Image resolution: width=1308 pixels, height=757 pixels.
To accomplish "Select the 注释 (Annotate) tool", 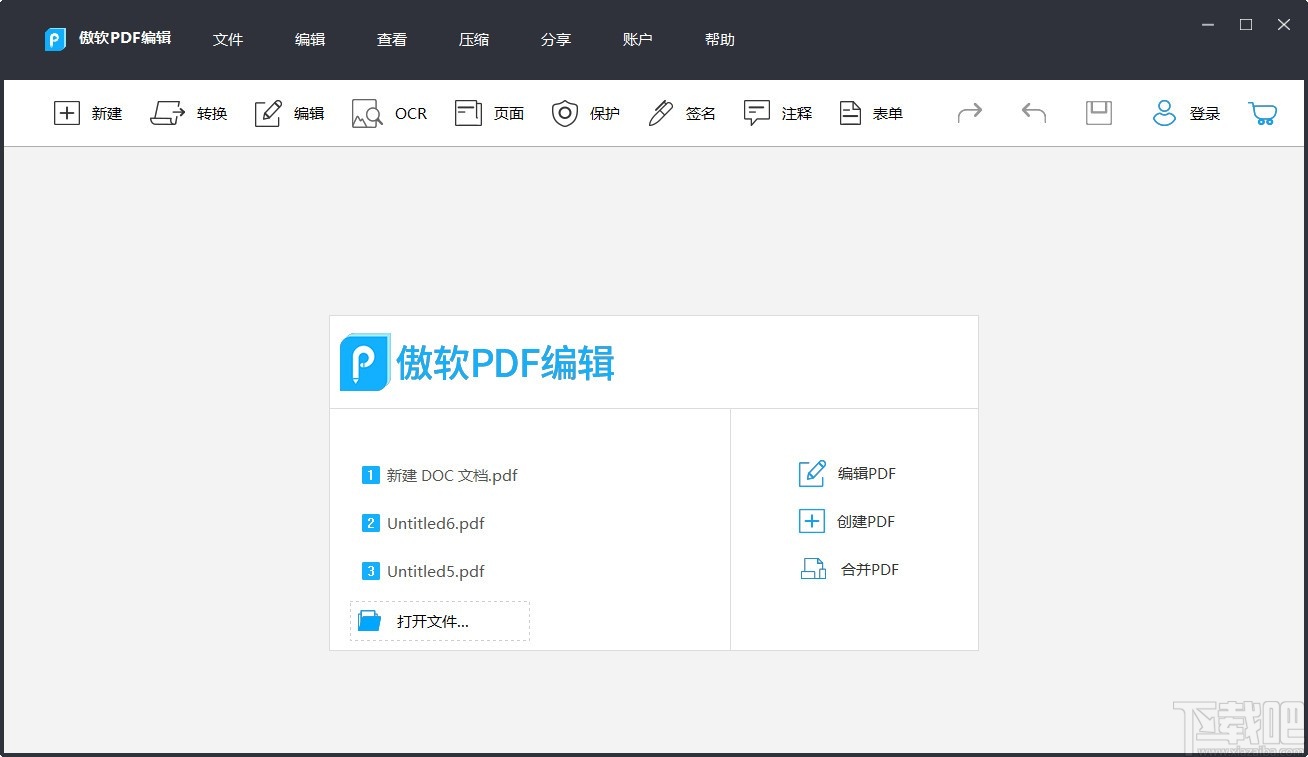I will point(777,113).
